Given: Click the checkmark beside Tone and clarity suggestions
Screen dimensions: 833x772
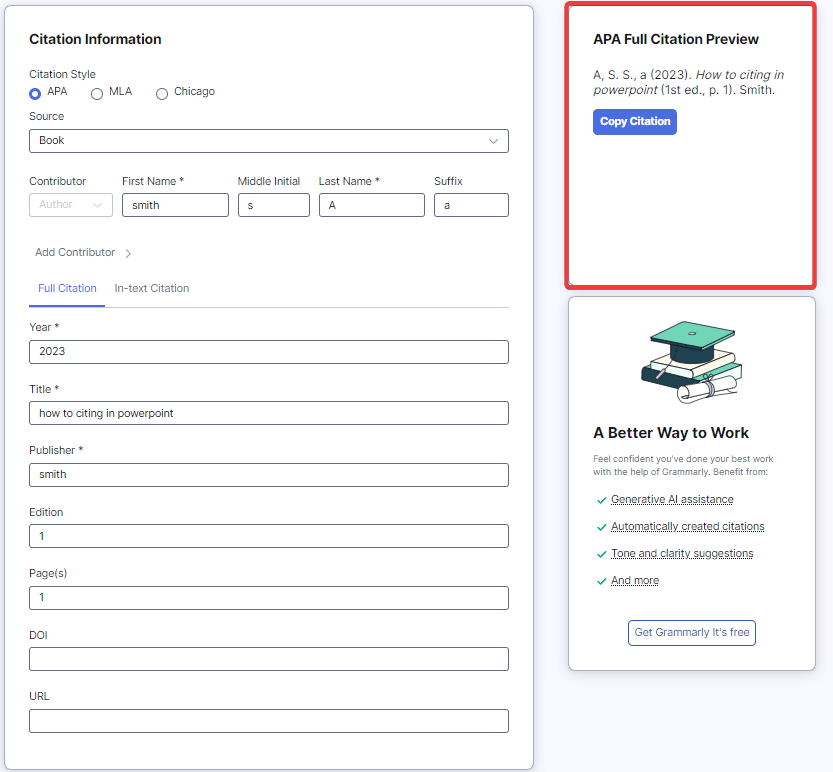Looking at the screenshot, I should click(601, 554).
